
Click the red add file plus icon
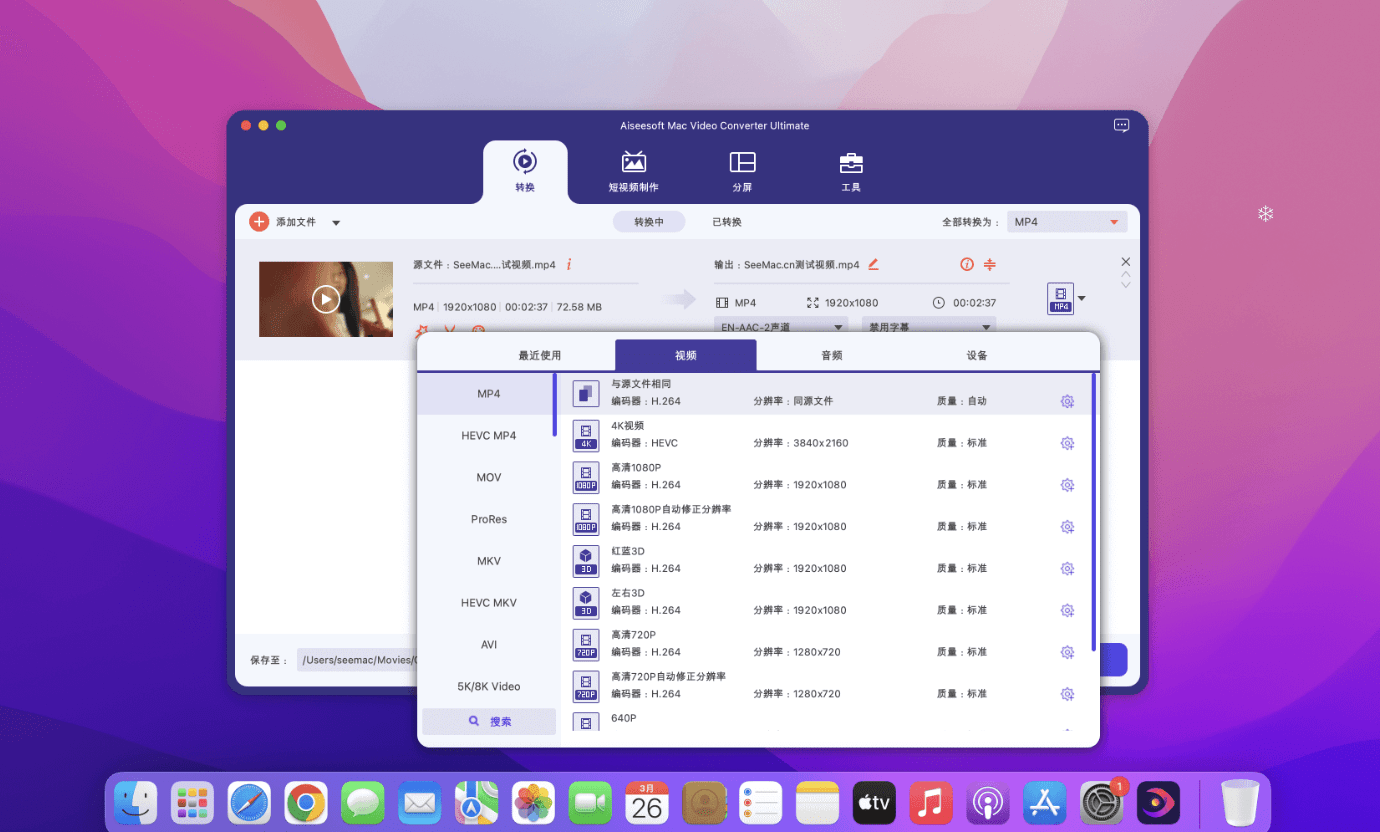pos(259,222)
